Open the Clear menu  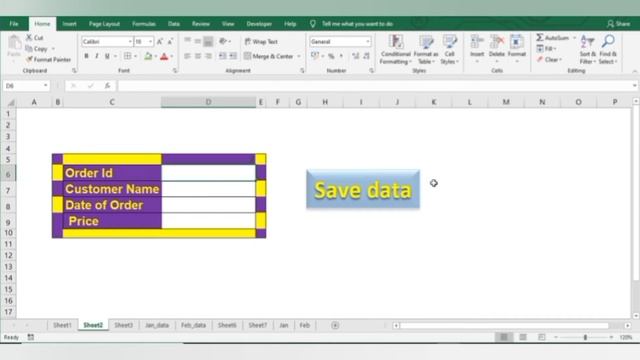point(549,60)
